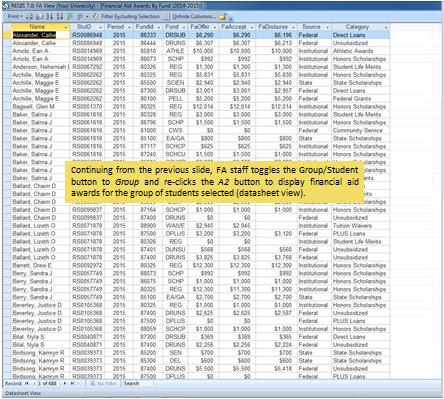
Task: Open the FaDisburse column dropdown arrow
Action: pos(293,27)
